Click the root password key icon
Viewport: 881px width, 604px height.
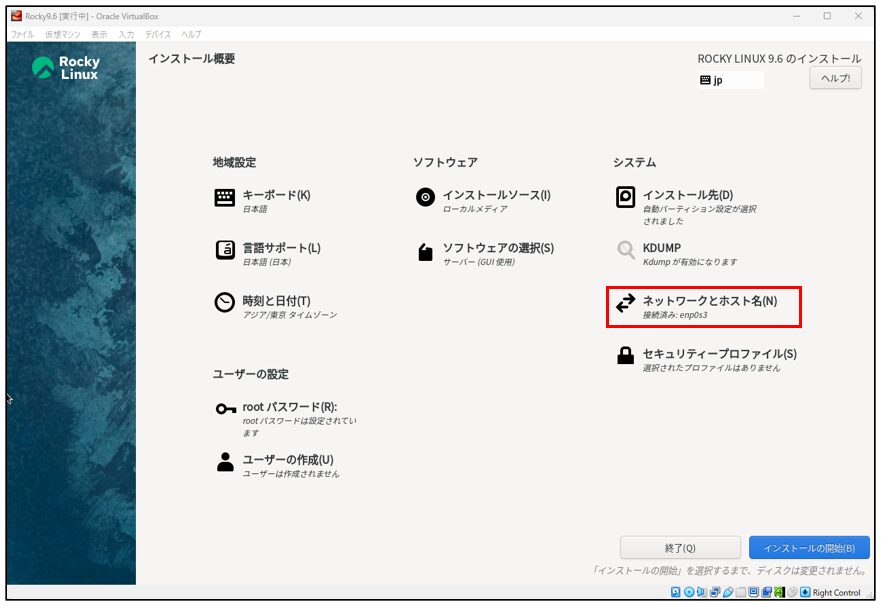coord(225,409)
